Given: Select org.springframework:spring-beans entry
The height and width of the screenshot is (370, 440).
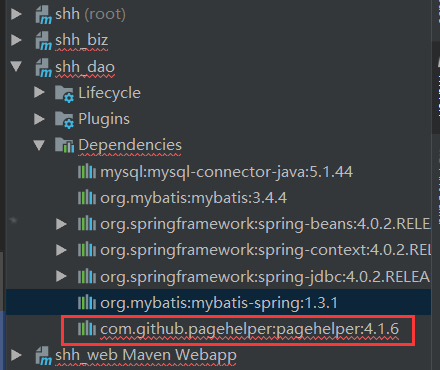Looking at the screenshot, I should pos(265,224).
